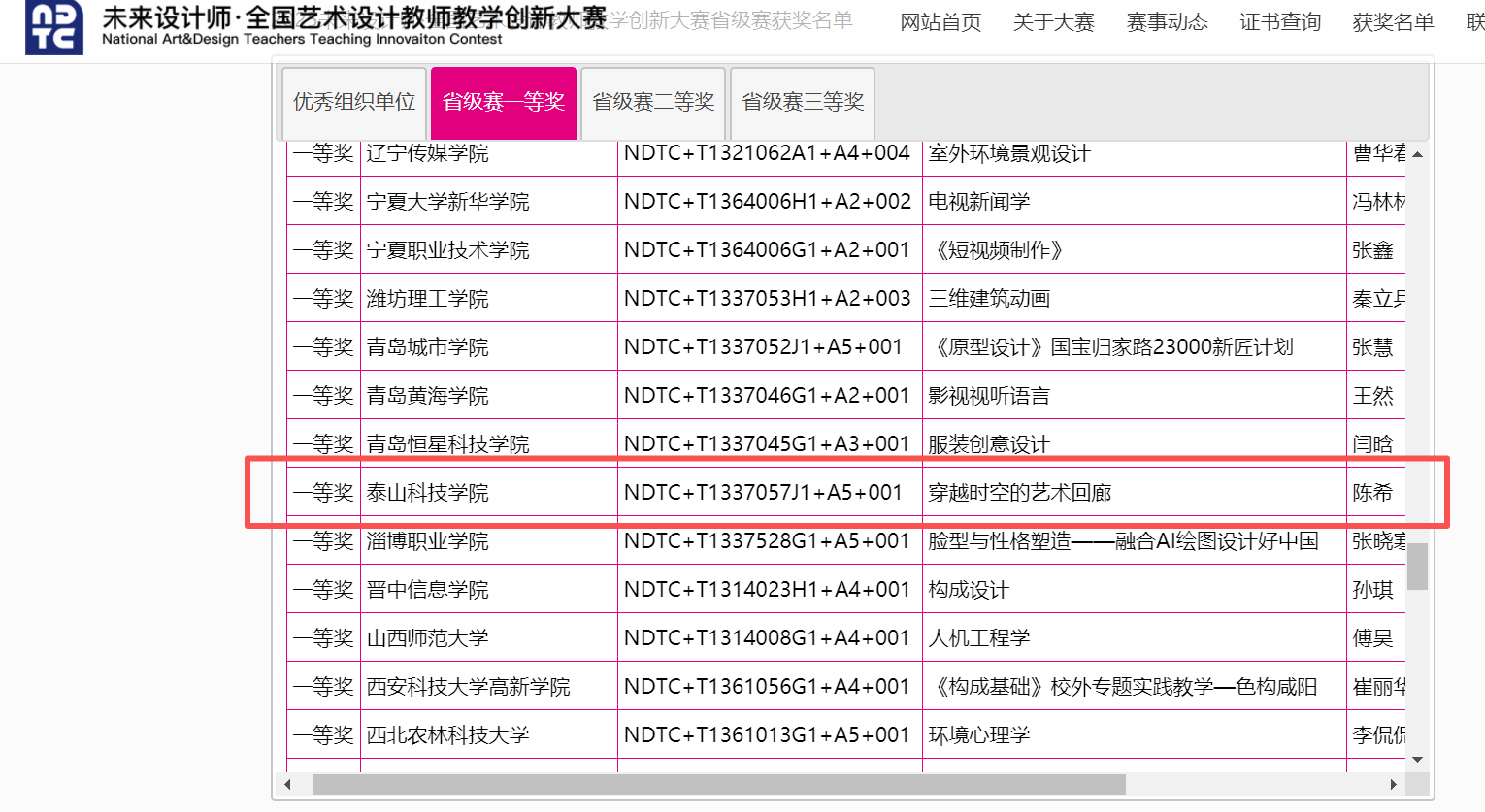1485x812 pixels.
Task: Click the horizontal scrollbar thumb below table
Action: (718, 784)
